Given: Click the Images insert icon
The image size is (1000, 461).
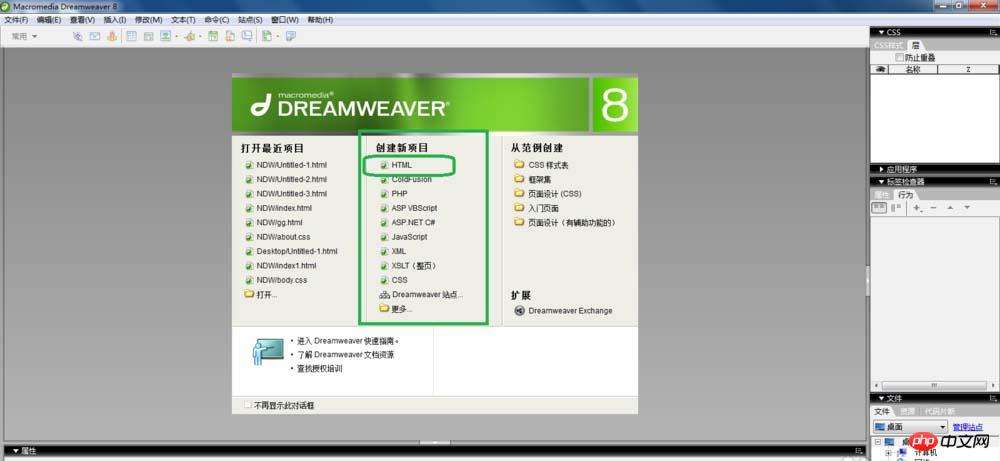Looking at the screenshot, I should [165, 36].
